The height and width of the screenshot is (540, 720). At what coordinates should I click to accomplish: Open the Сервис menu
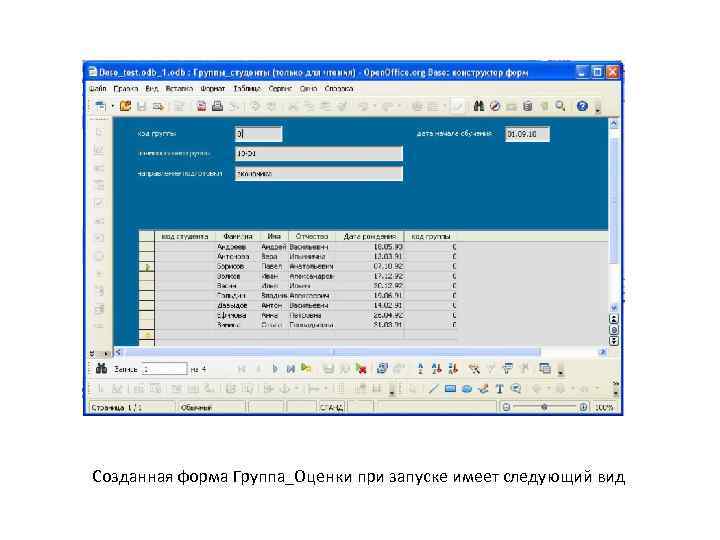280,88
